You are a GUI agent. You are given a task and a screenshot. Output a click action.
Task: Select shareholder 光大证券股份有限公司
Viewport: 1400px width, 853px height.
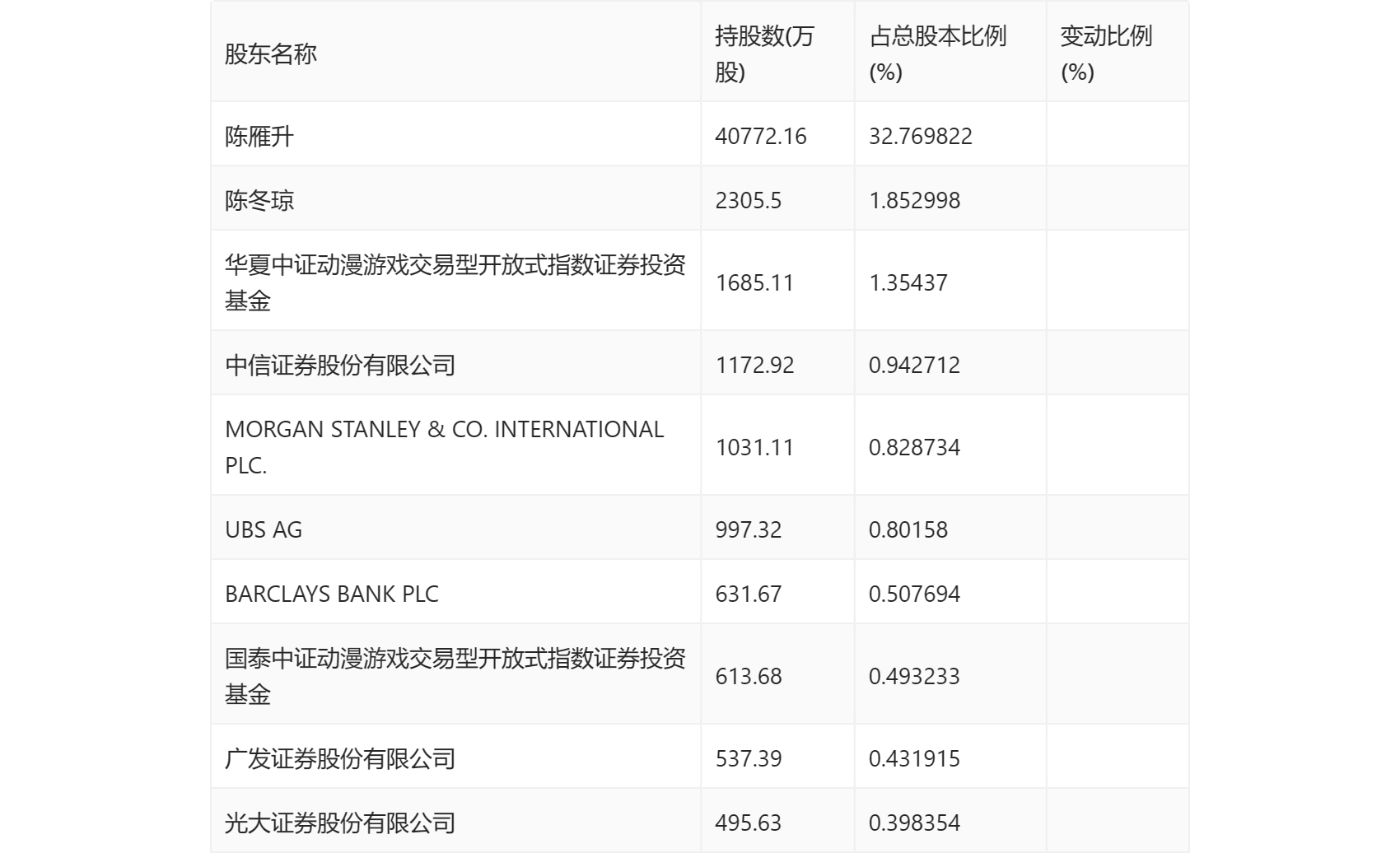click(x=340, y=823)
